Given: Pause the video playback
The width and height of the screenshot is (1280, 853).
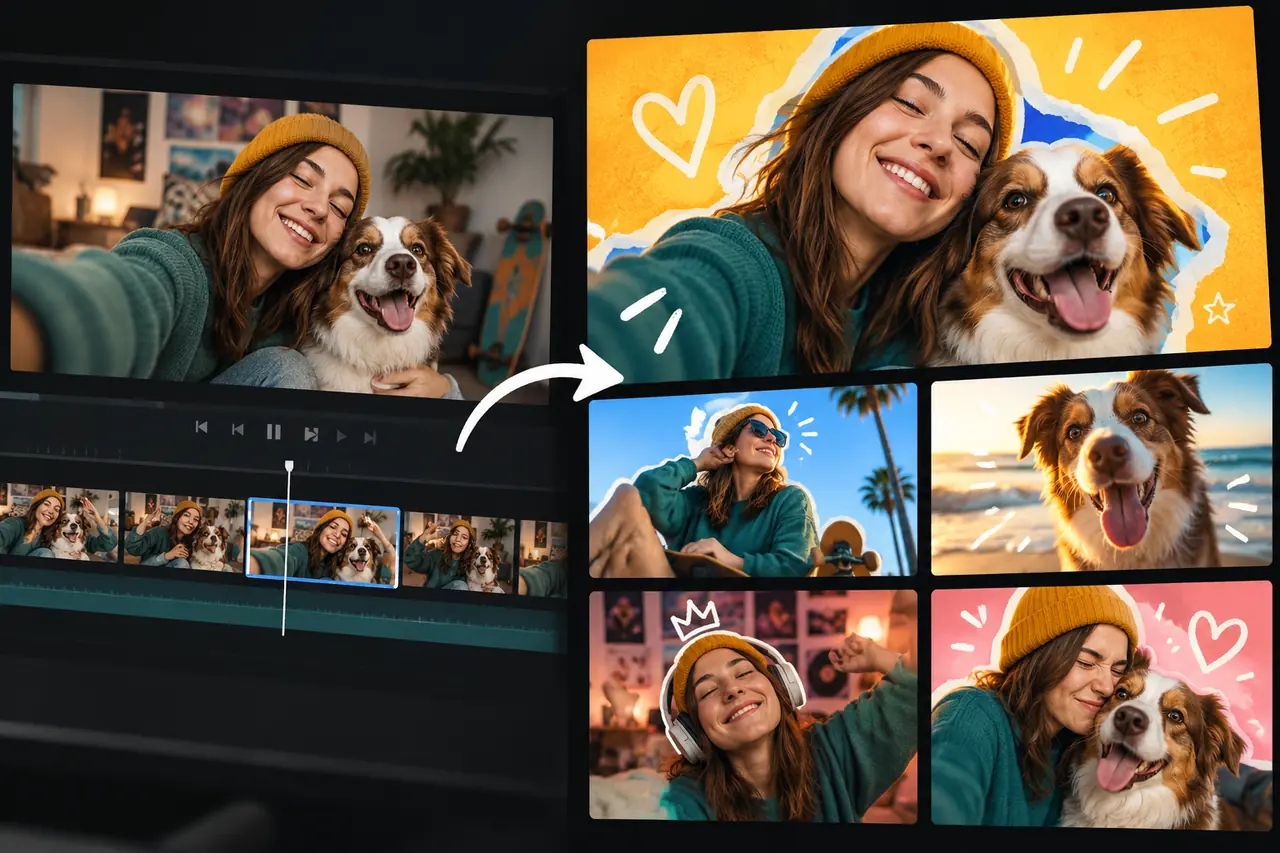Looking at the screenshot, I should click(x=273, y=432).
